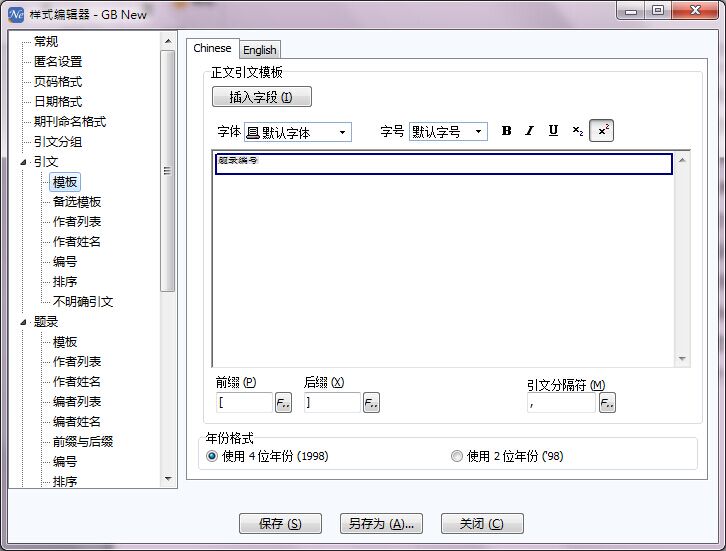Open field picker next to 前缀 box

tap(283, 403)
